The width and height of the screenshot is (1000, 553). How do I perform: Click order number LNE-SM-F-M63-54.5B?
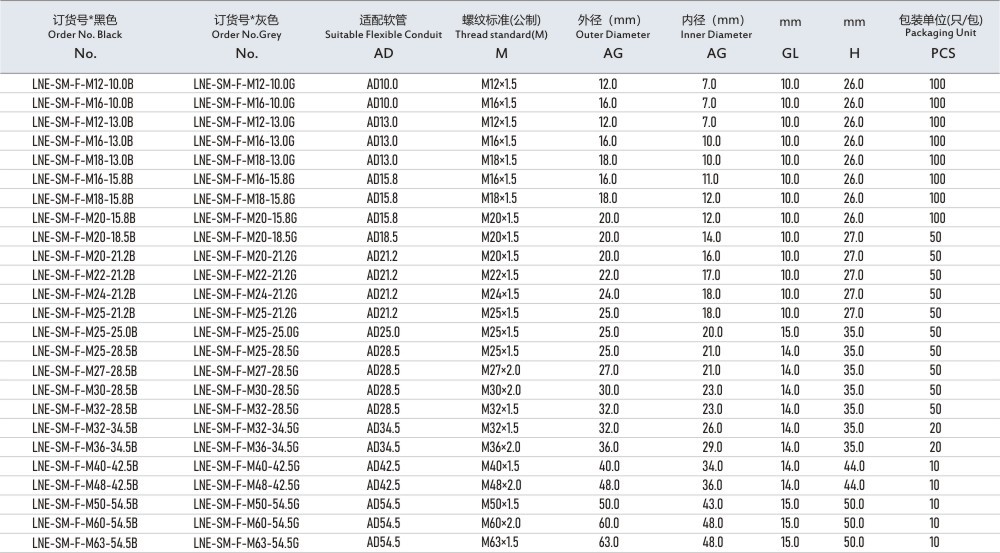click(84, 543)
